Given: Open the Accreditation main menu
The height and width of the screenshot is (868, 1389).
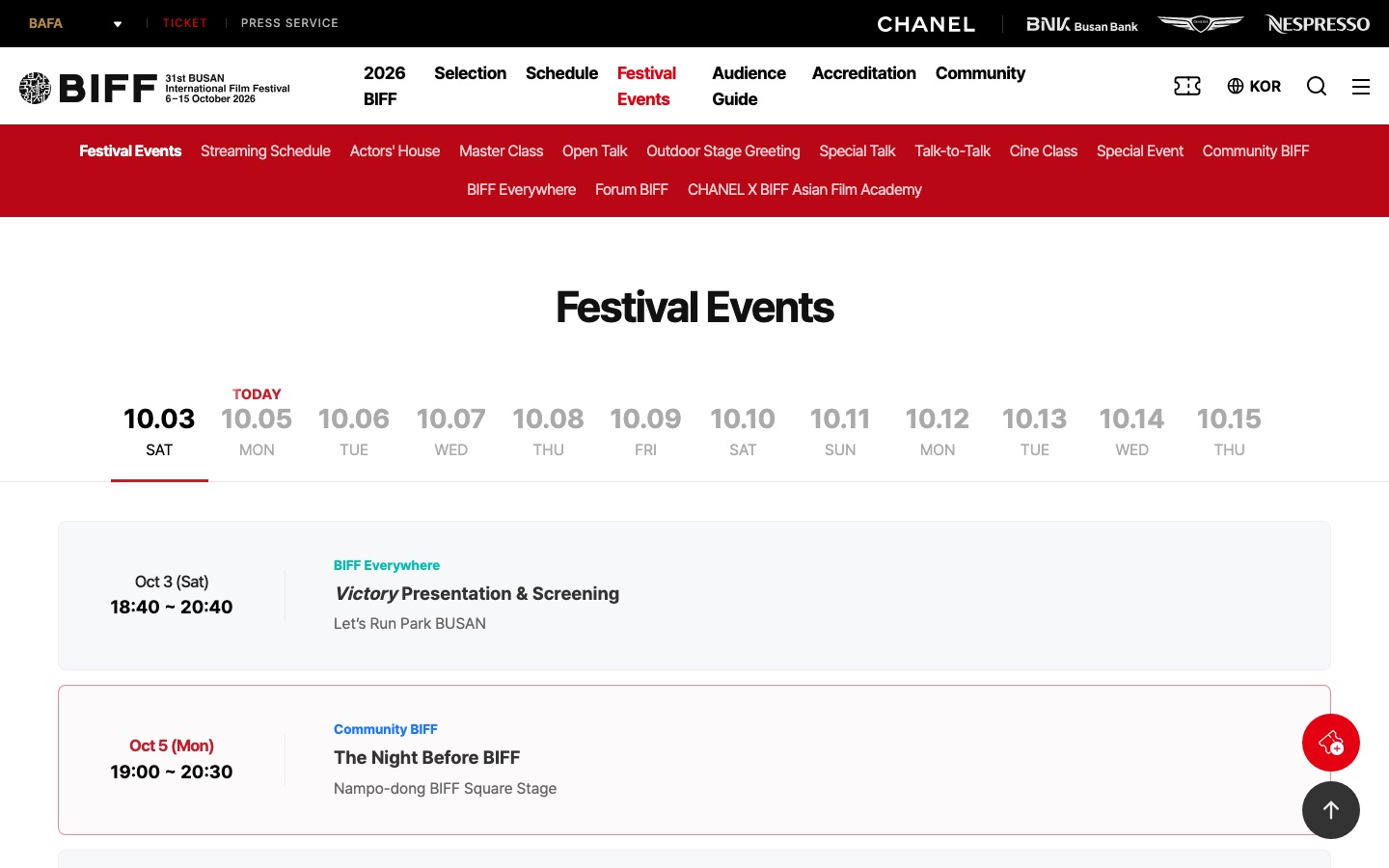Looking at the screenshot, I should [x=864, y=73].
